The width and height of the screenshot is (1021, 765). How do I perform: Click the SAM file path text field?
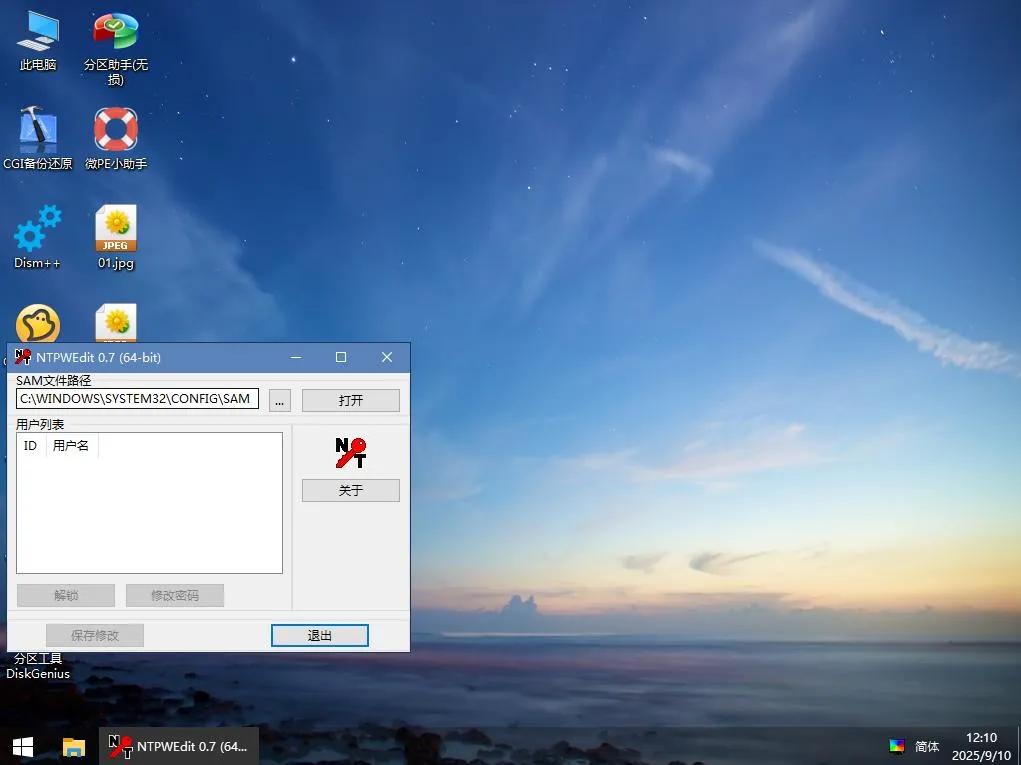point(137,399)
